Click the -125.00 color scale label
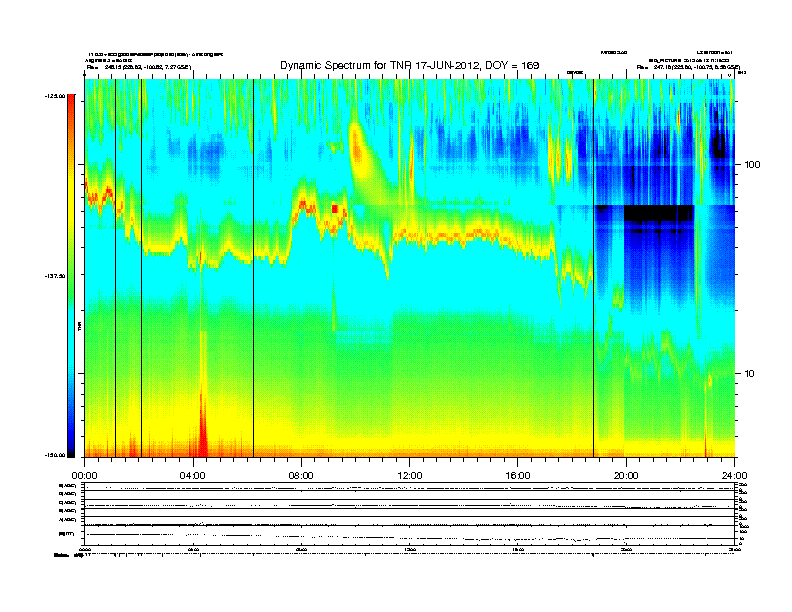Screen dimensions: 792x612 (x=54, y=96)
